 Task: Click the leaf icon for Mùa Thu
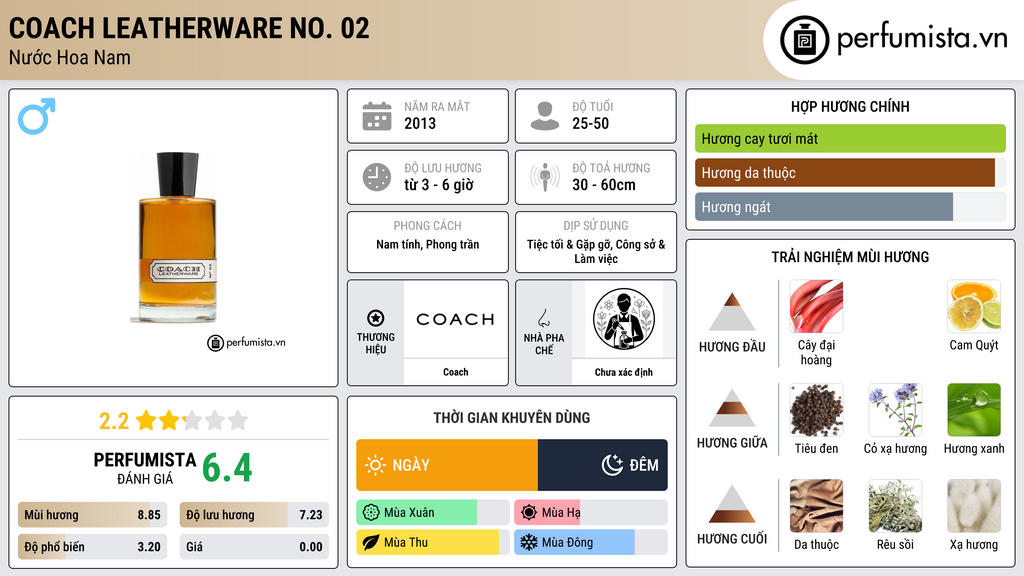click(371, 542)
